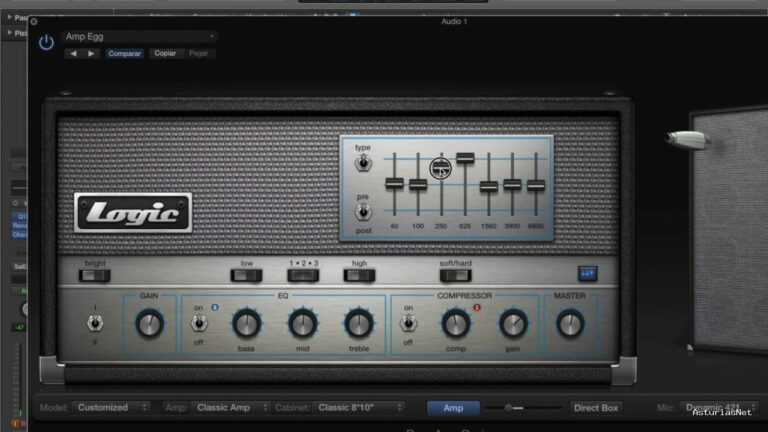Click the MASTER volume knob
Image resolution: width=768 pixels, height=432 pixels.
tap(570, 324)
